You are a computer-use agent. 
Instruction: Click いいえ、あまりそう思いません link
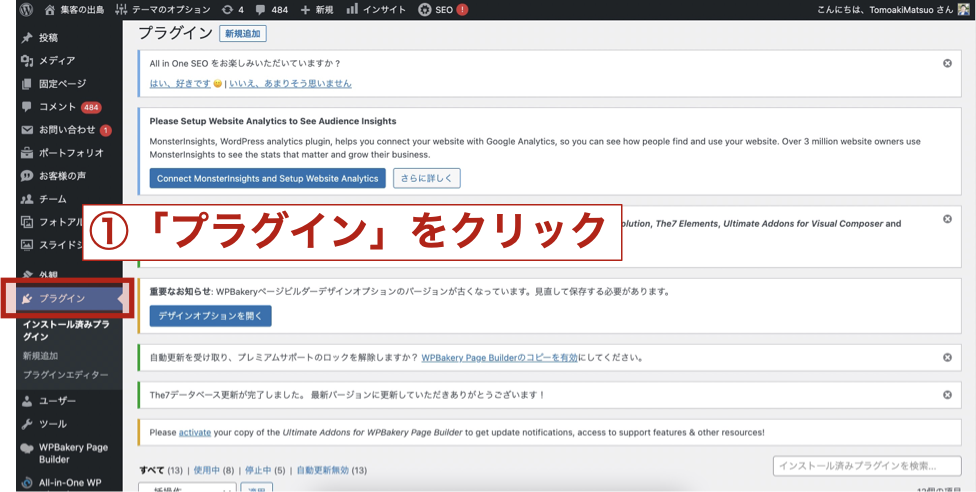(290, 83)
